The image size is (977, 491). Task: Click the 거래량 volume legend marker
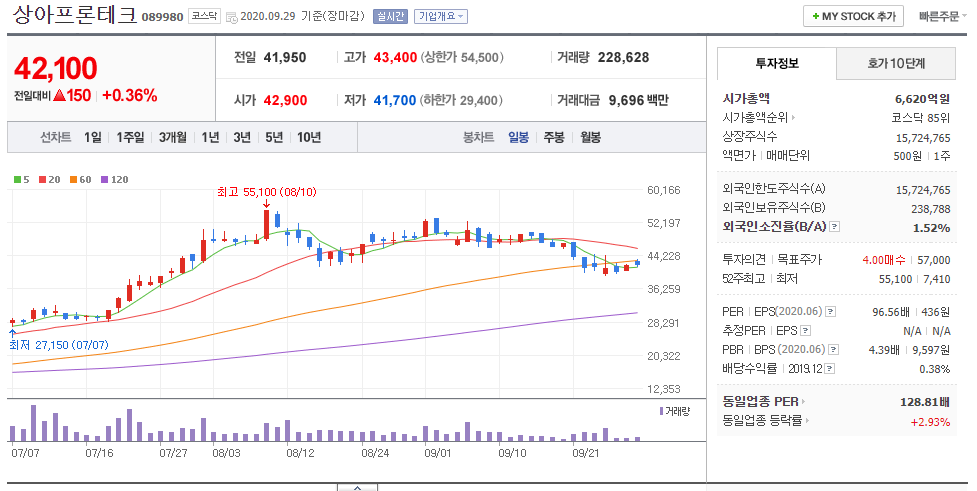tap(661, 411)
